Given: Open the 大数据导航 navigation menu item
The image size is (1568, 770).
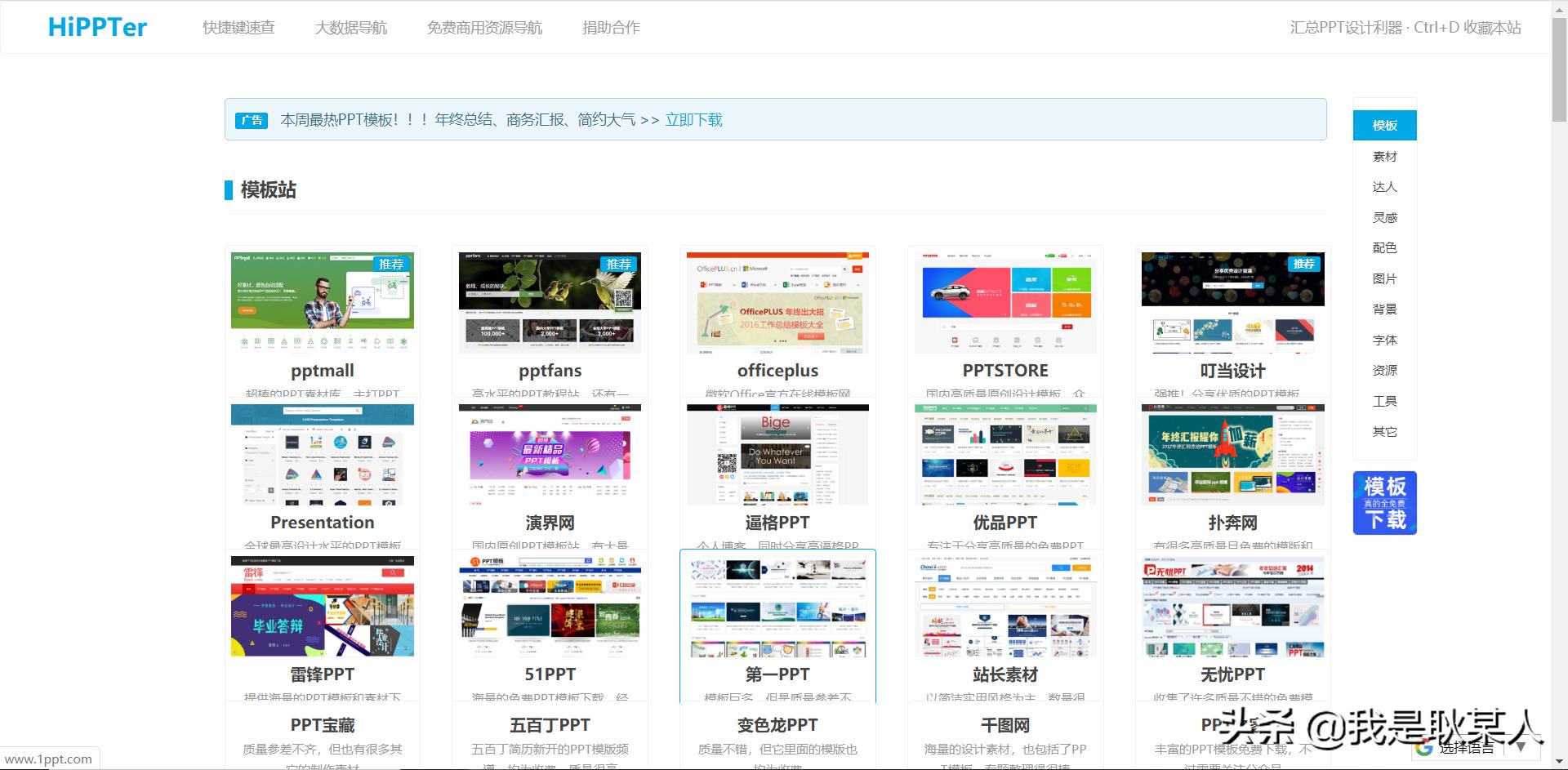Looking at the screenshot, I should [350, 28].
